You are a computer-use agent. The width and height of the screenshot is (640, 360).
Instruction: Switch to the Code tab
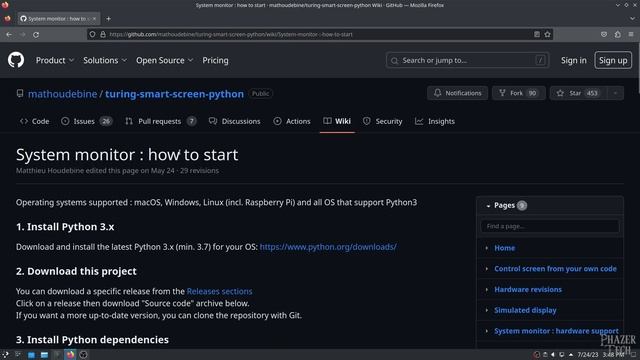click(35, 121)
